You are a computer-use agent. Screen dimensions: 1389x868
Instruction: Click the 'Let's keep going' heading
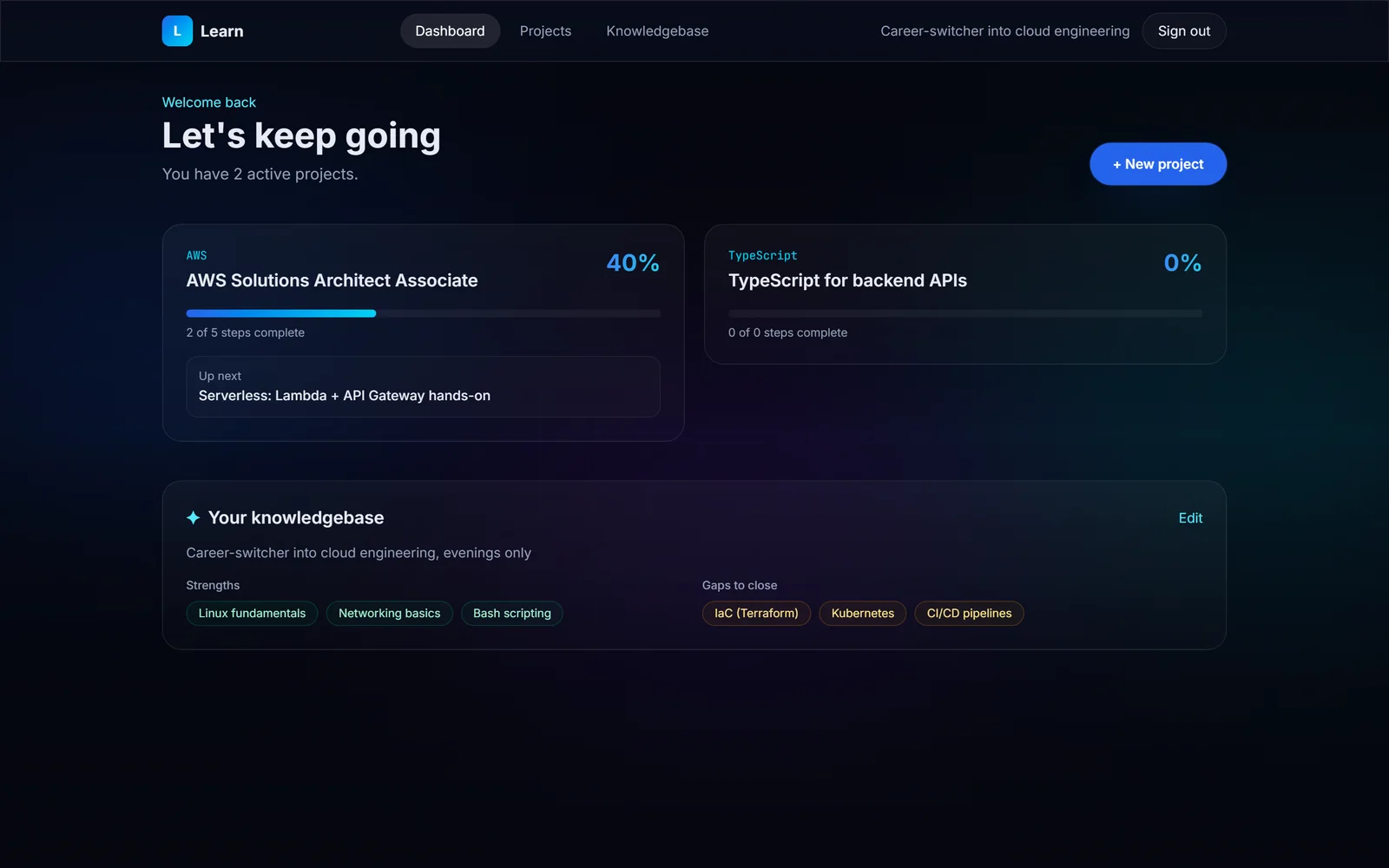pos(301,136)
